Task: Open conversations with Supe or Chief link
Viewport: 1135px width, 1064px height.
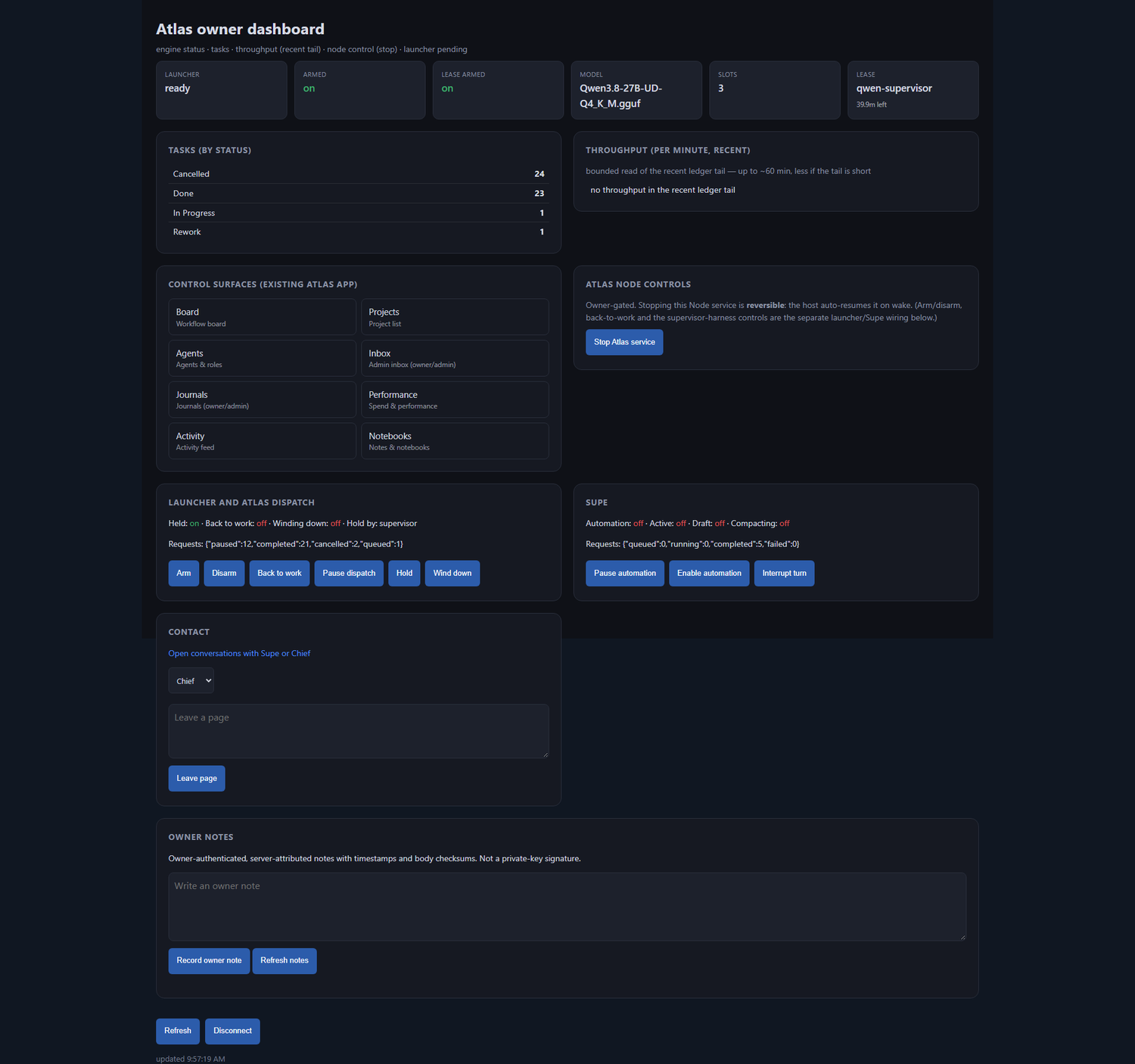Action: (239, 654)
